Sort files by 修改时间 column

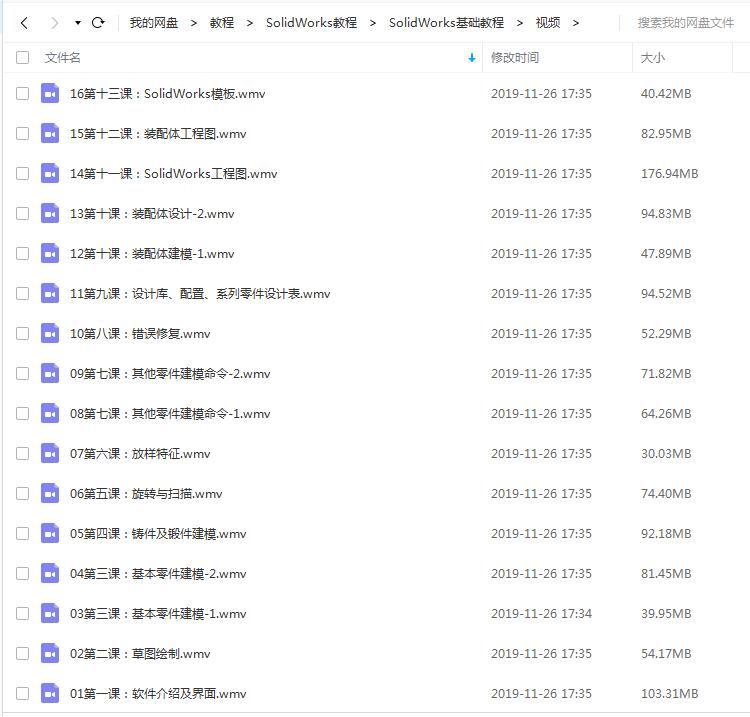pos(515,57)
